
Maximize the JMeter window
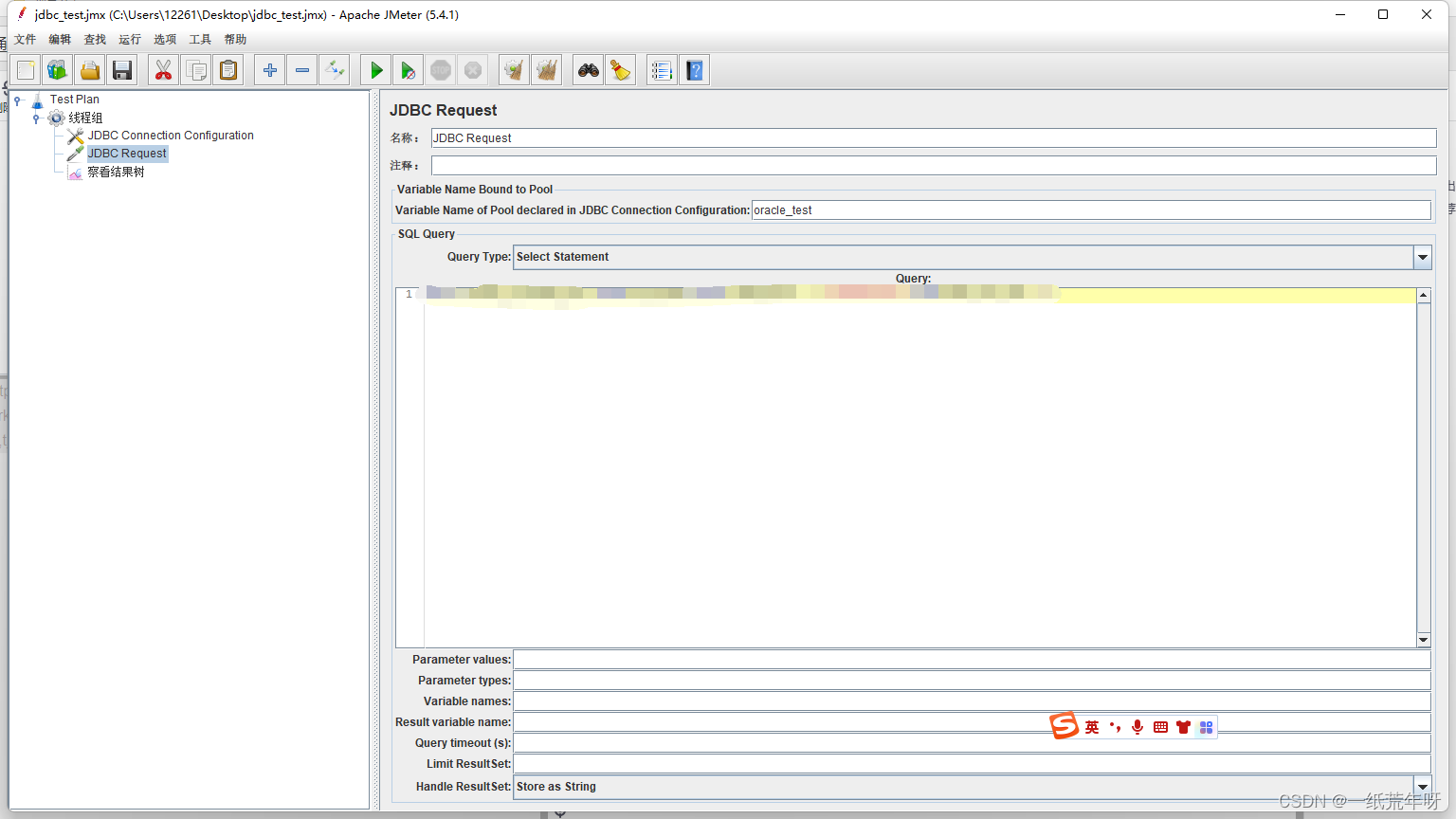[1383, 14]
